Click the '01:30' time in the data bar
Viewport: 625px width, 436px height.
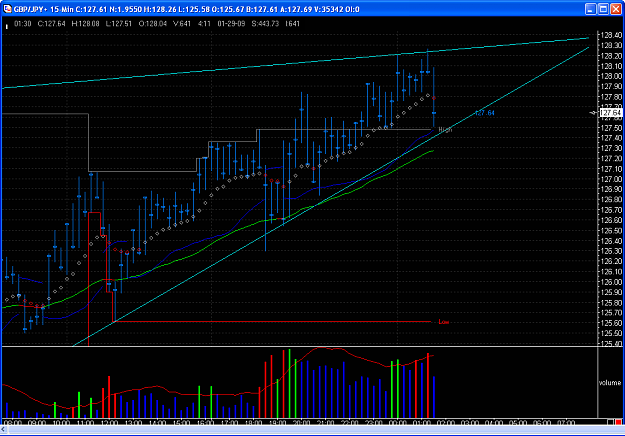[x=23, y=24]
